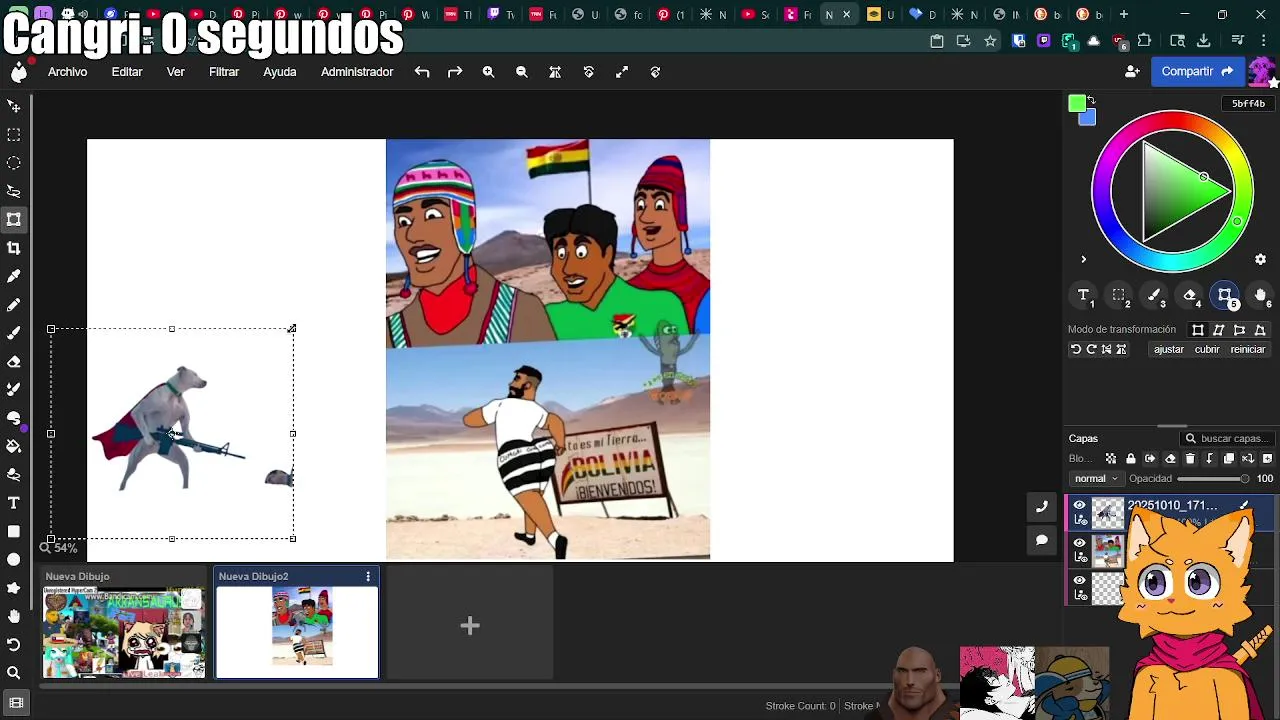This screenshot has height=720, width=1280.
Task: Zoom in with the plus magnifier
Action: tap(488, 72)
